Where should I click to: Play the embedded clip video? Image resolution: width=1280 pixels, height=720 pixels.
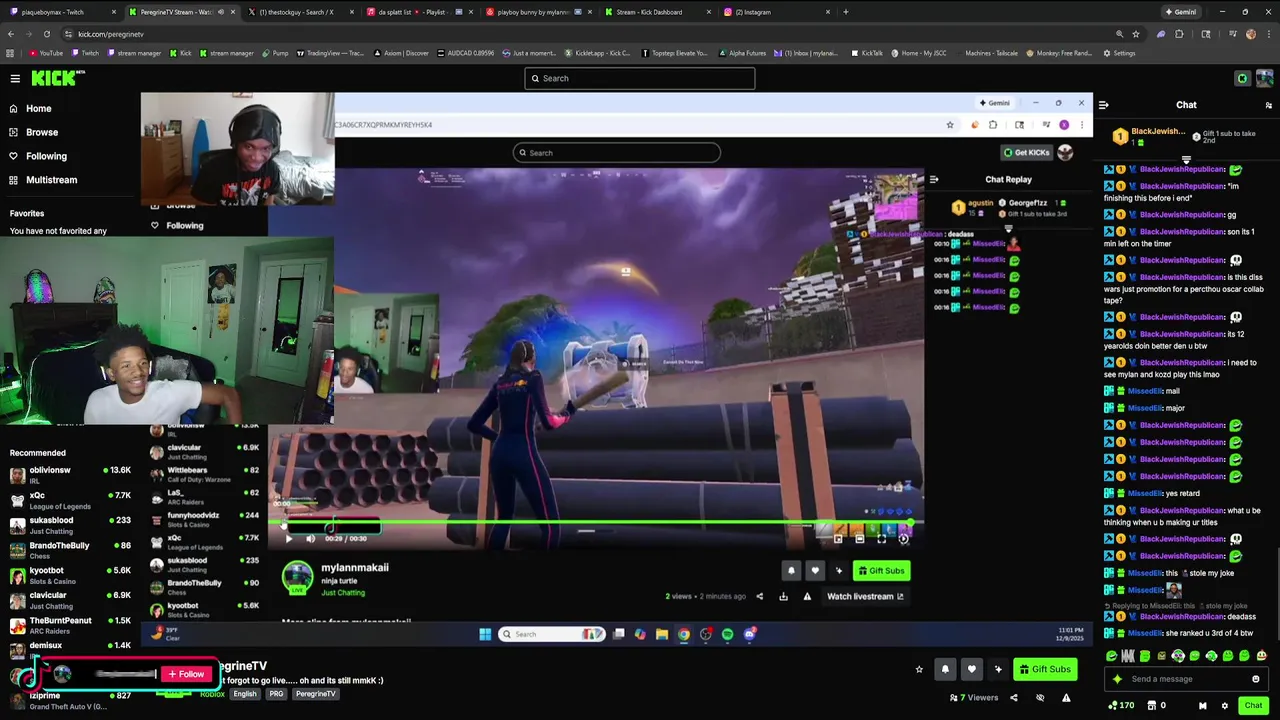click(x=289, y=538)
